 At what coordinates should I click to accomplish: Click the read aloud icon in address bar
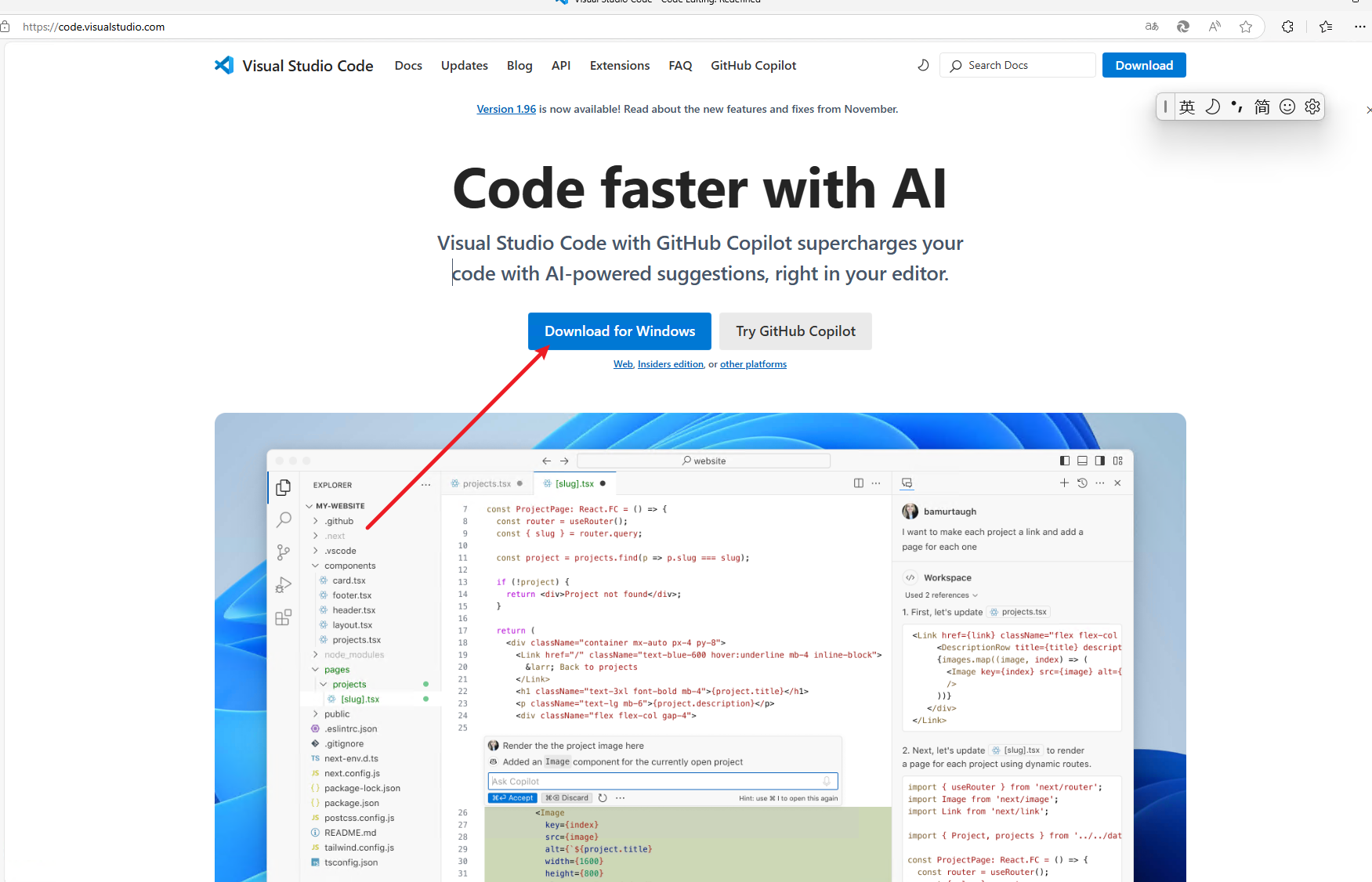tap(1215, 27)
